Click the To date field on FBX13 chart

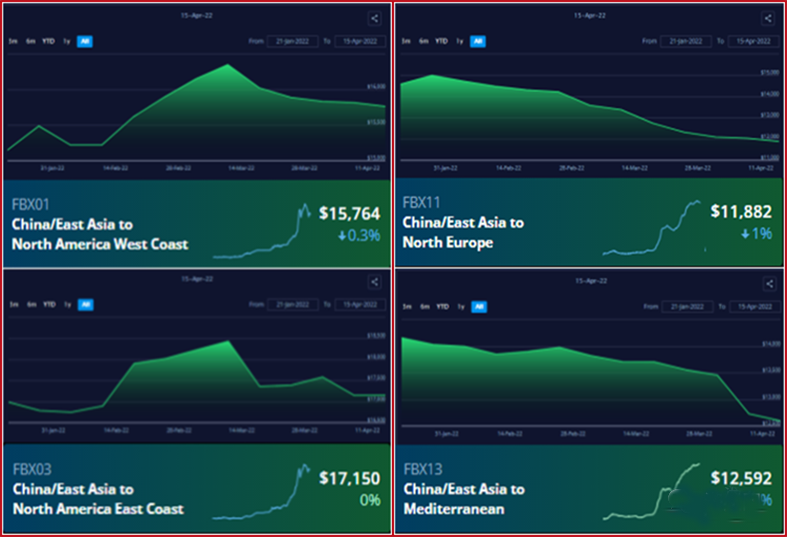753,305
